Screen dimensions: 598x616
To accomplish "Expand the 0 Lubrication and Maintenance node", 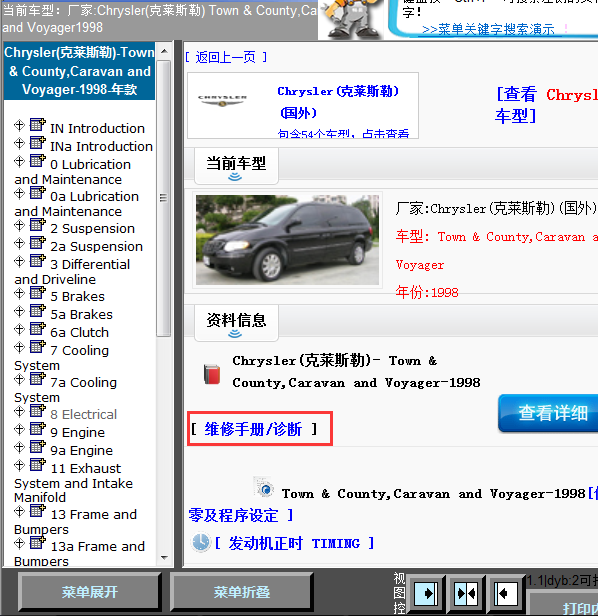I will click(x=19, y=161).
